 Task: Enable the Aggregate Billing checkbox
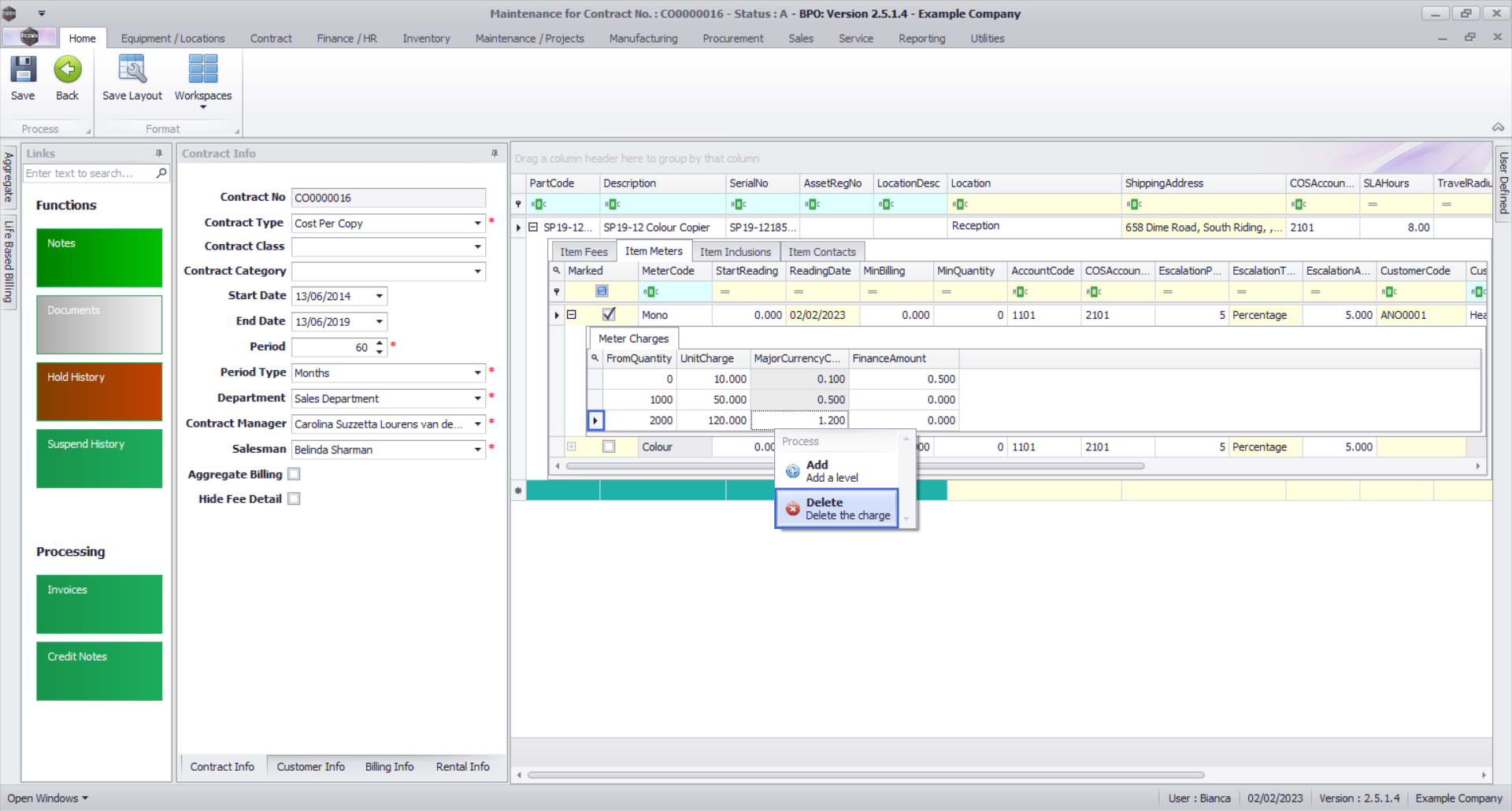pyautogui.click(x=294, y=474)
